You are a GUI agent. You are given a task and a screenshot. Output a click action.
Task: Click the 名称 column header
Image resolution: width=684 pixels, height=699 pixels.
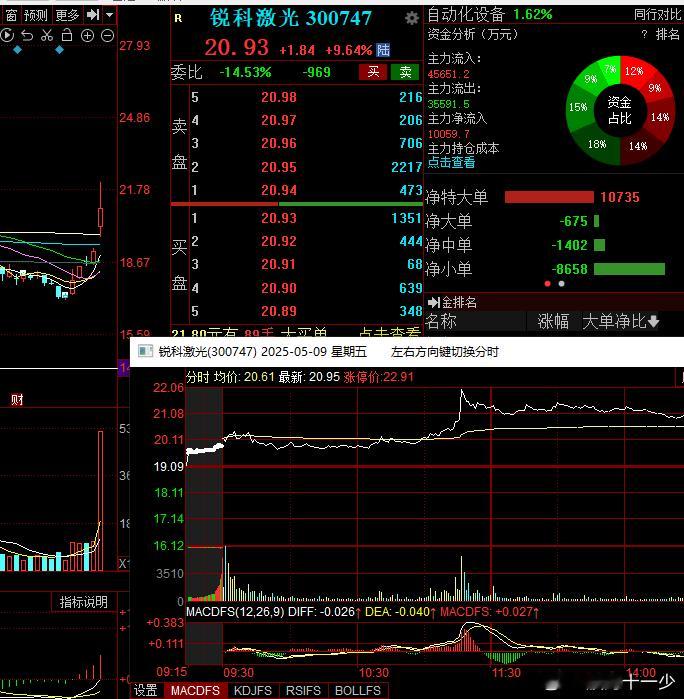[441, 321]
